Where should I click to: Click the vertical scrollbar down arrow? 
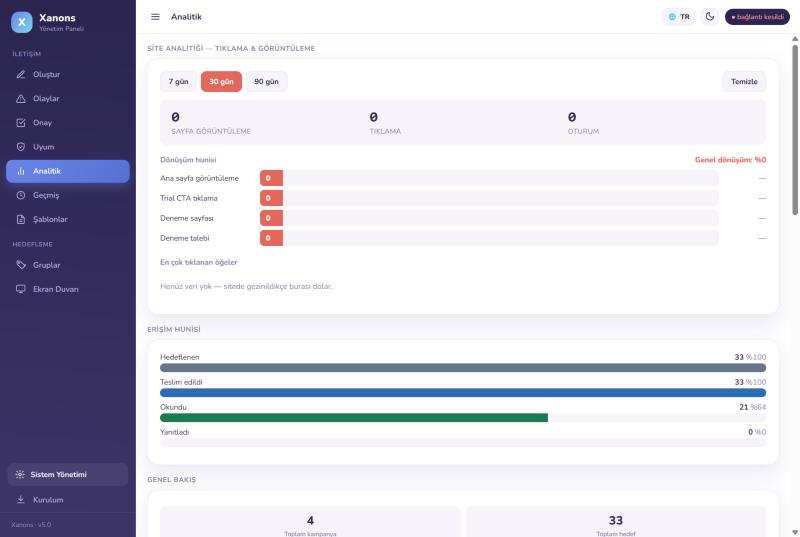[795, 532]
